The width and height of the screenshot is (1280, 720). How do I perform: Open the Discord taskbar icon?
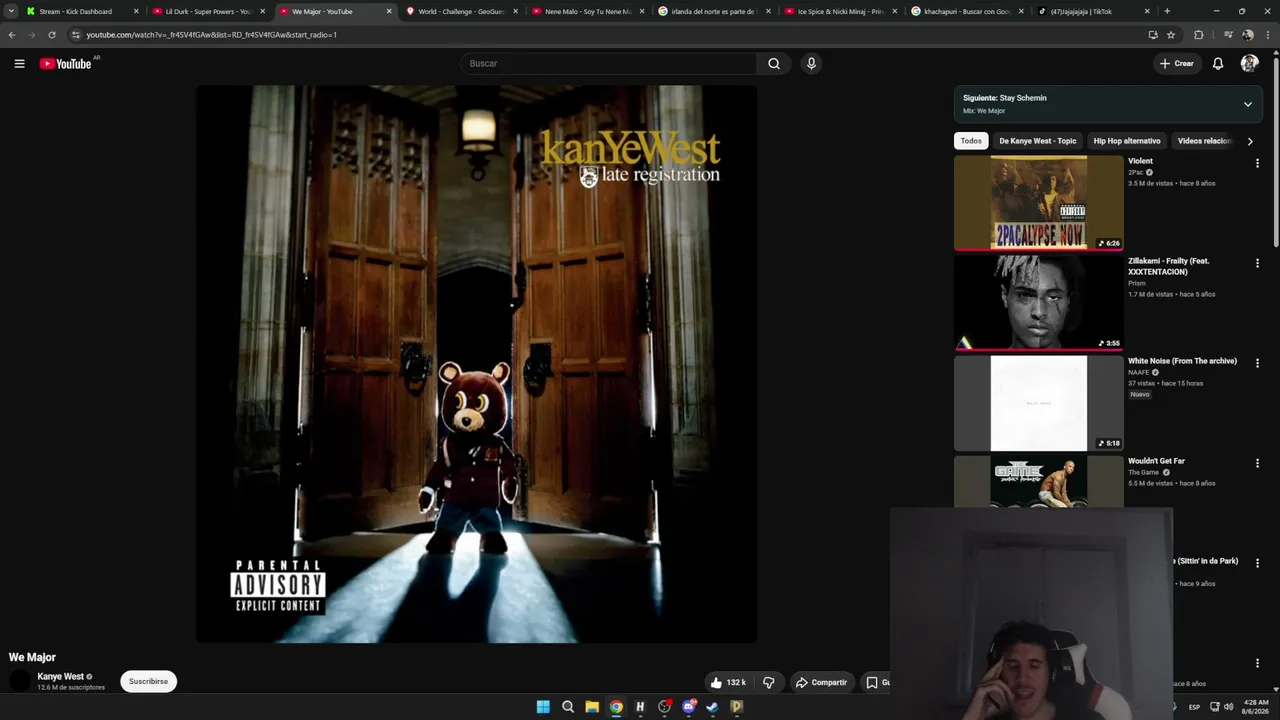pyautogui.click(x=689, y=707)
